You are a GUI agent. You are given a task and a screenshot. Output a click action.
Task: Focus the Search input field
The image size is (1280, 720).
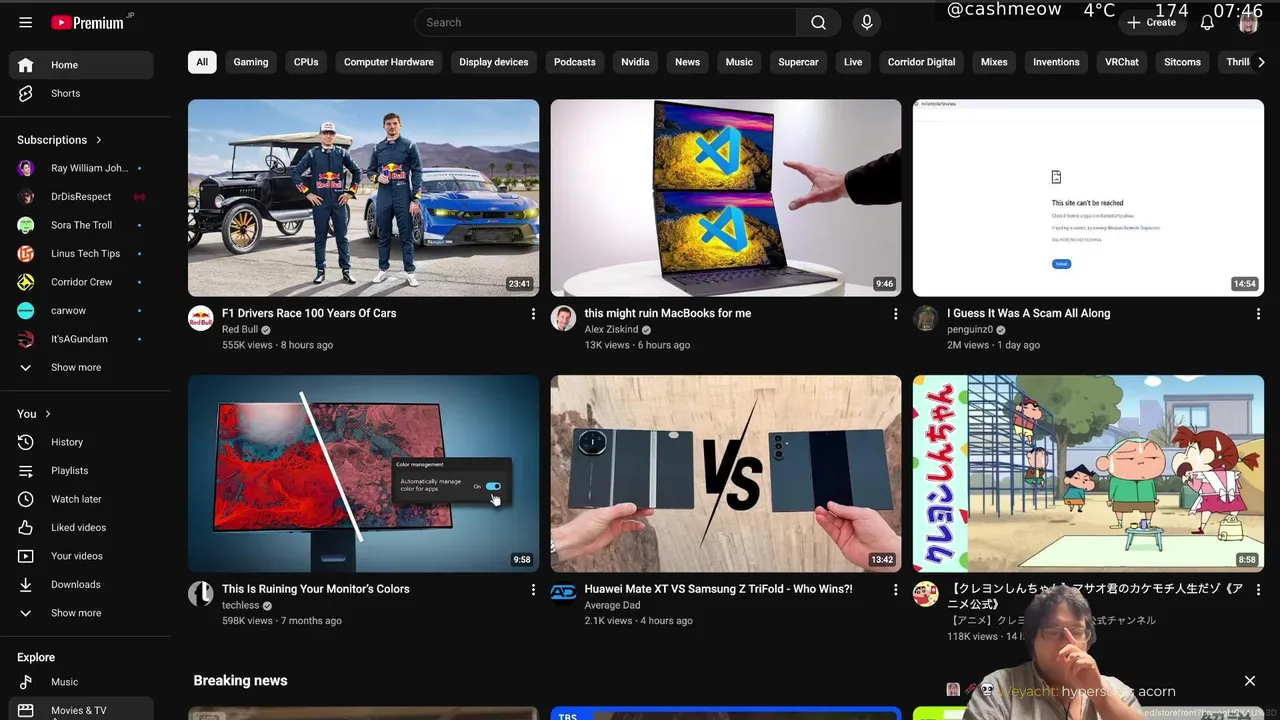[605, 22]
